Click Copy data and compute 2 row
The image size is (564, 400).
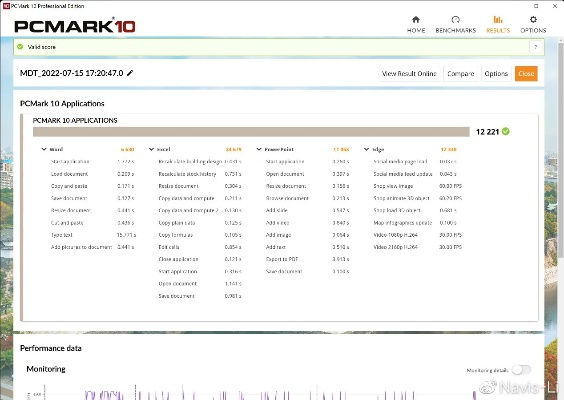pos(200,210)
